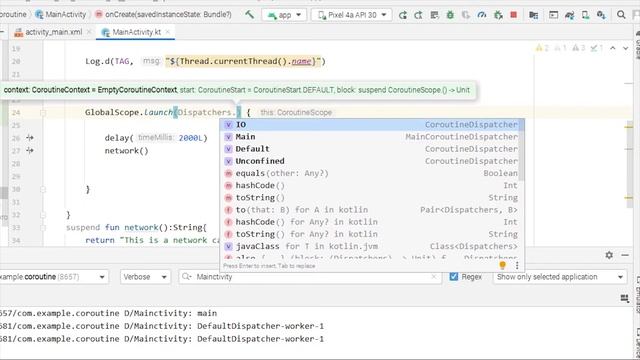Image resolution: width=640 pixels, height=360 pixels.
Task: Click onCreate breadcrumb in navigation bar
Action: pos(164,14)
